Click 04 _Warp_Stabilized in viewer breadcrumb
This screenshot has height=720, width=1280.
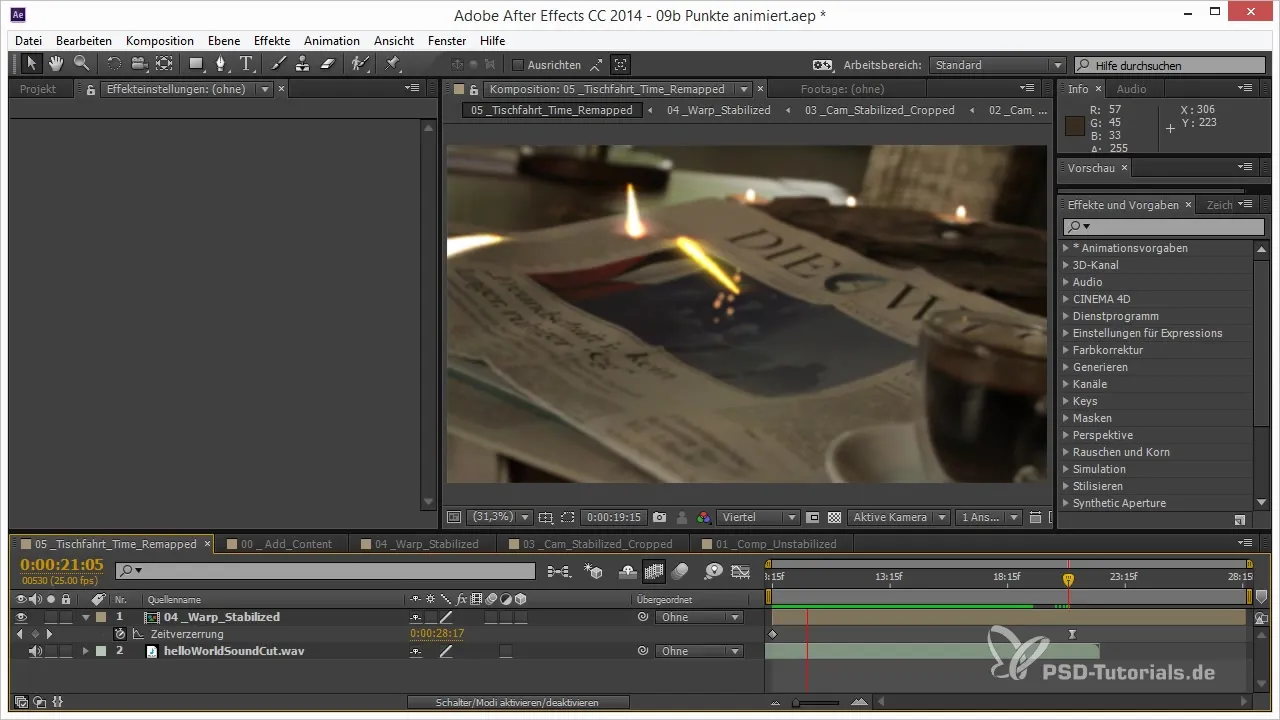coord(719,110)
